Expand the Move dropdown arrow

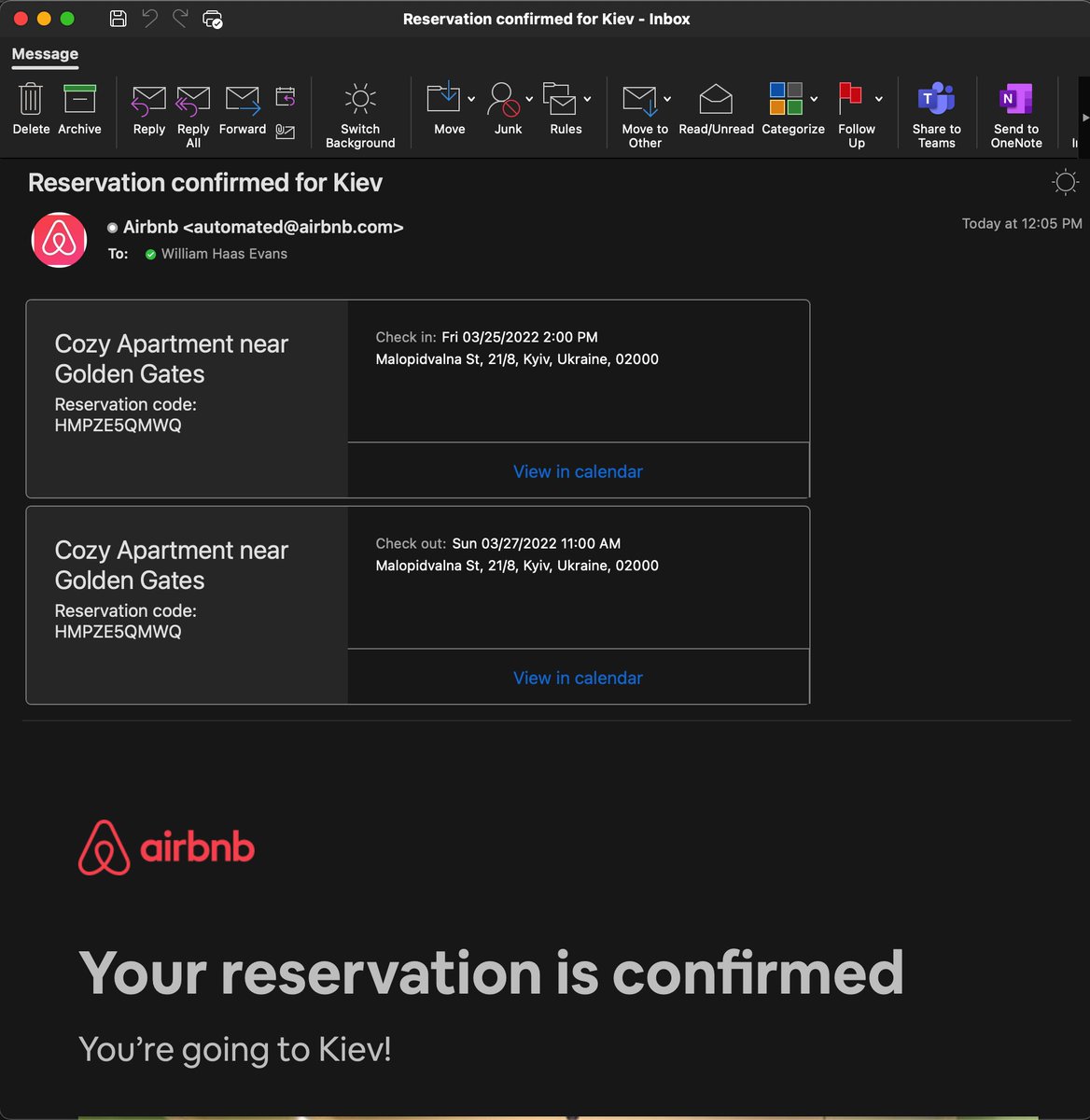coord(471,99)
